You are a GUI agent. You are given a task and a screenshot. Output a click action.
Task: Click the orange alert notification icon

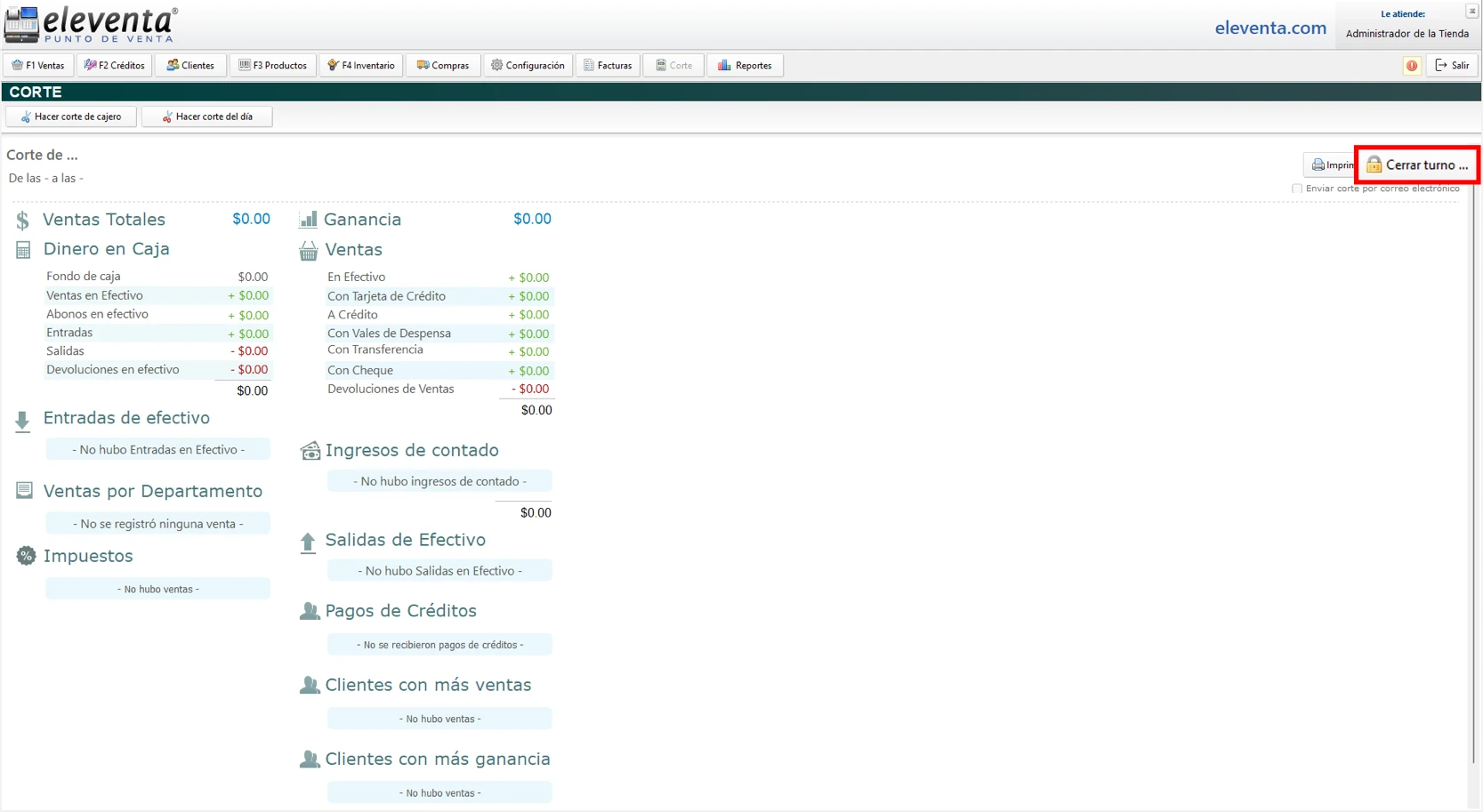tap(1412, 66)
